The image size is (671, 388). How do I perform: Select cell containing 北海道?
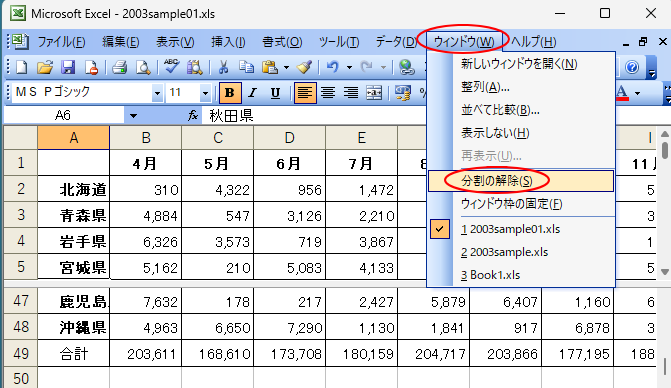click(x=74, y=189)
